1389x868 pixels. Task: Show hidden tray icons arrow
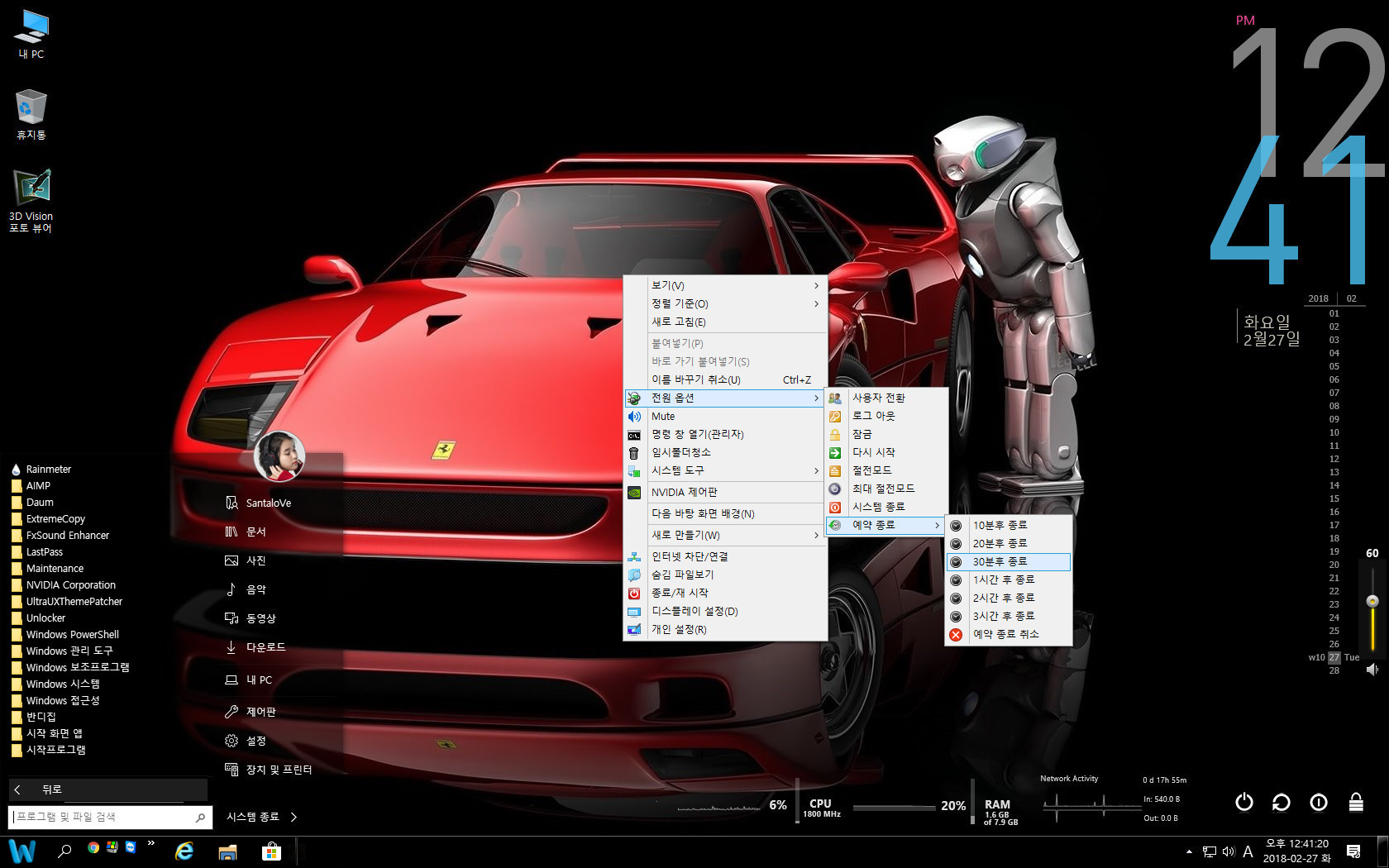1189,851
